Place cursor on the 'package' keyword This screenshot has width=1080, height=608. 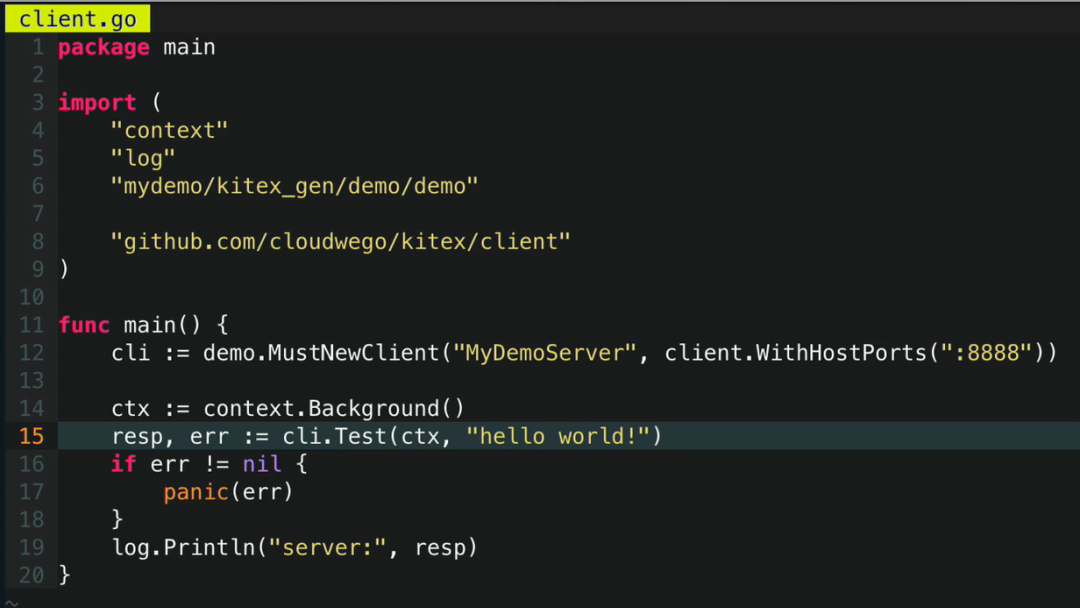[104, 47]
